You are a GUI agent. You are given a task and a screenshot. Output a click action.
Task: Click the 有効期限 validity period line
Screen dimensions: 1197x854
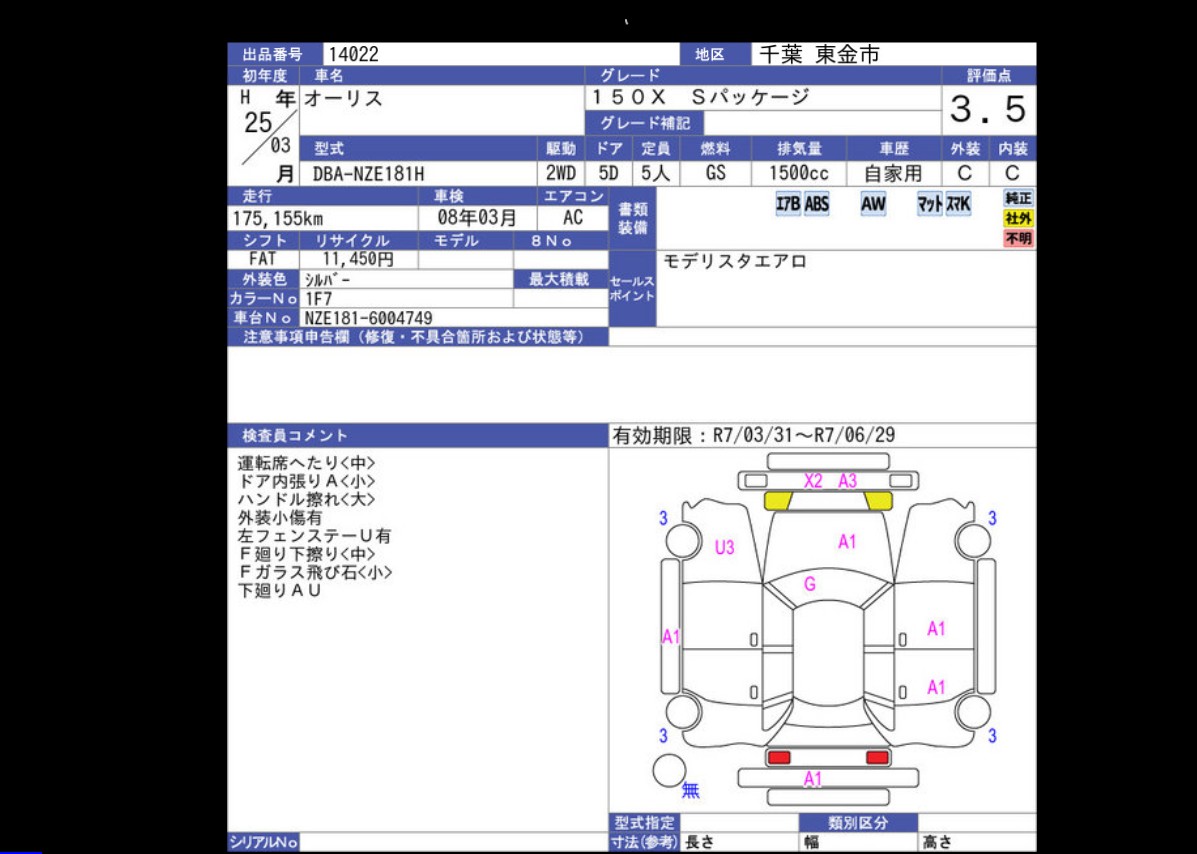point(754,436)
